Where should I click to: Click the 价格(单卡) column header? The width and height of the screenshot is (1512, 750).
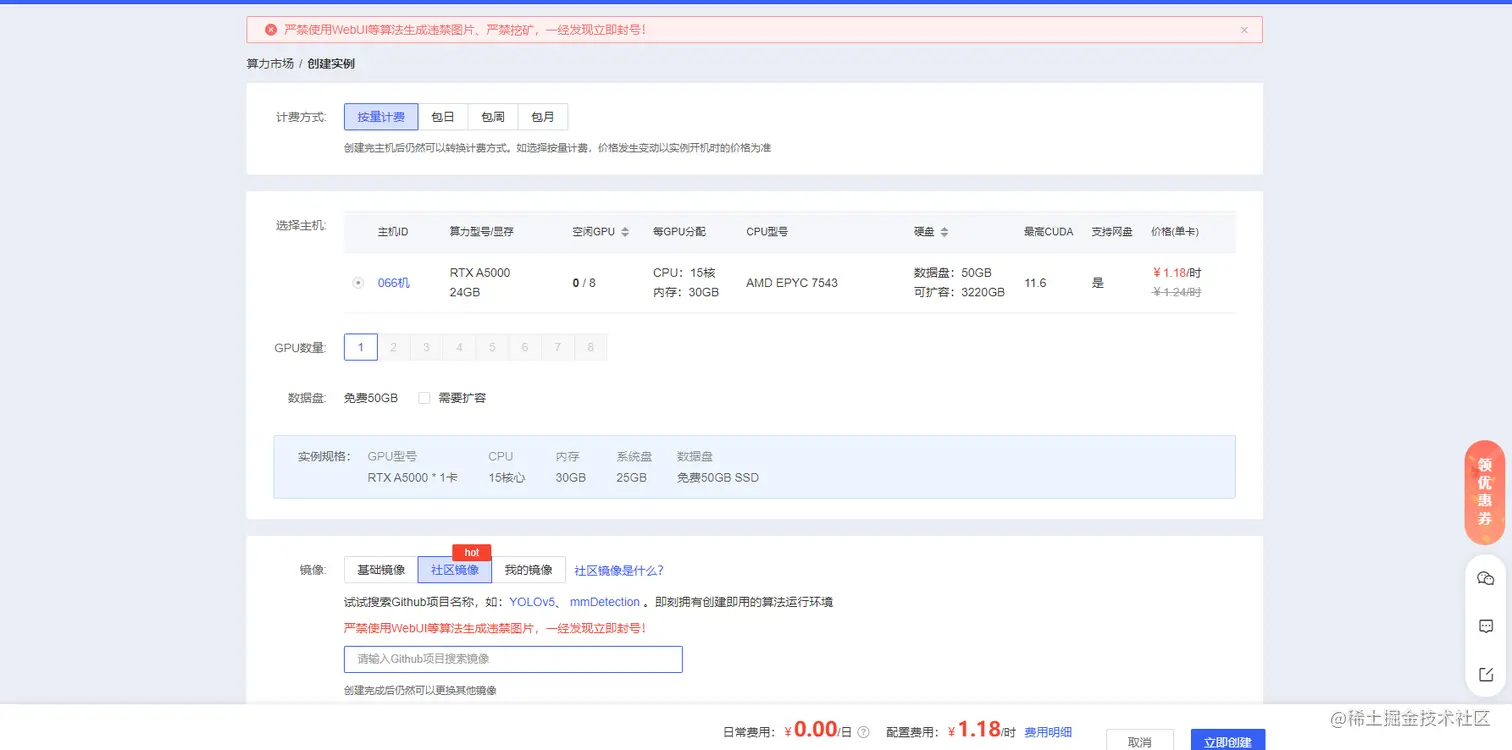tap(1175, 232)
